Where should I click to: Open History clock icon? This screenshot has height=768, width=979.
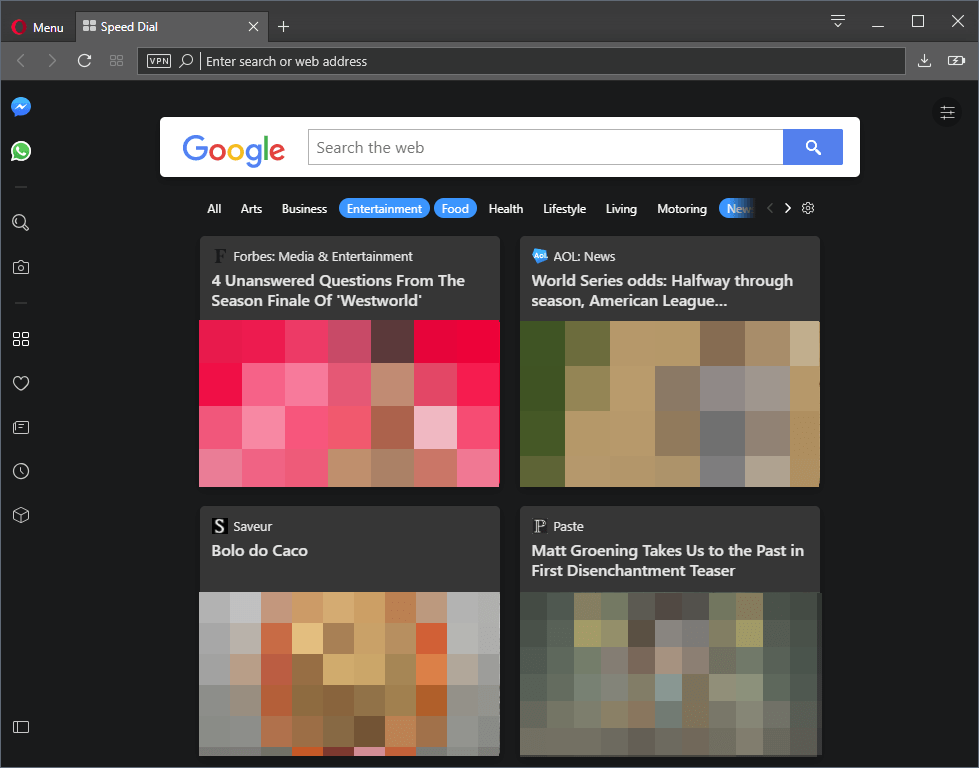21,471
